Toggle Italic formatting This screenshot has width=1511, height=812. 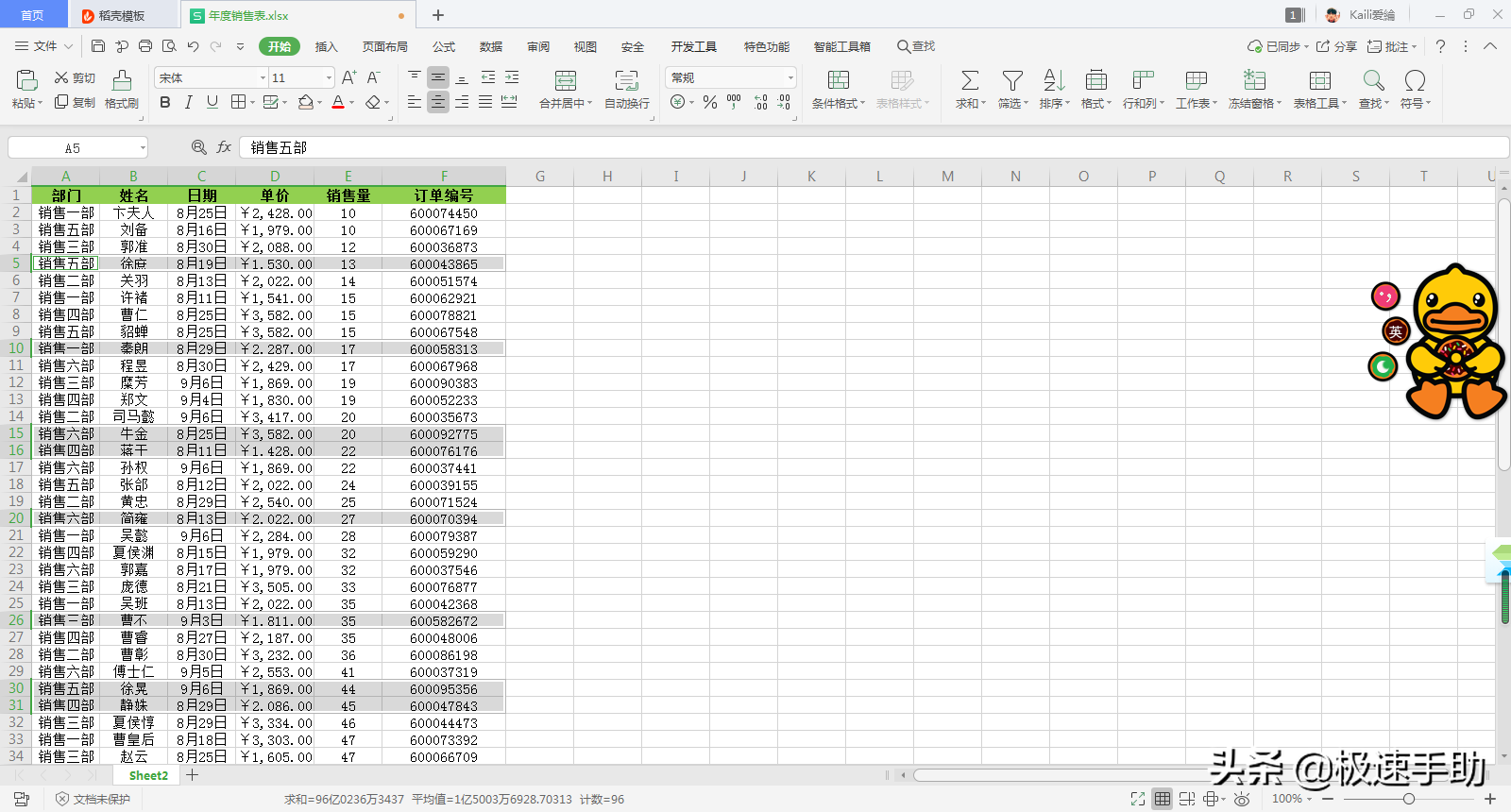pos(189,102)
